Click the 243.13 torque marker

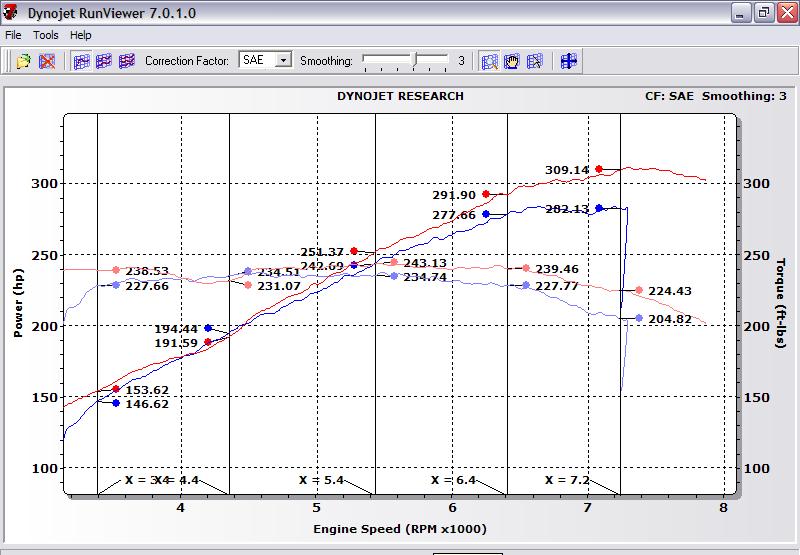pos(393,262)
